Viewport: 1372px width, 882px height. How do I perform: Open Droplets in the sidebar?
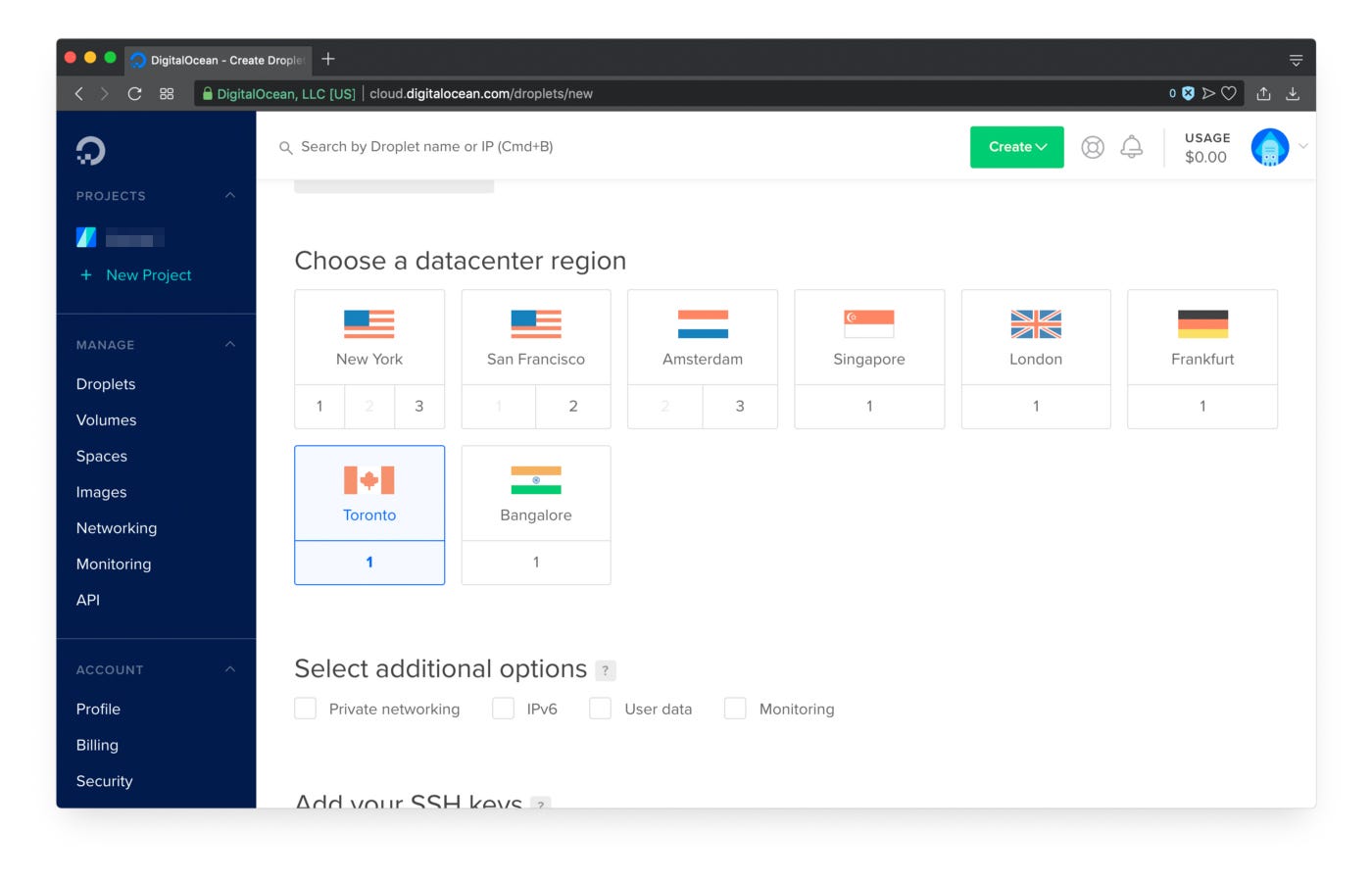pyautogui.click(x=106, y=384)
